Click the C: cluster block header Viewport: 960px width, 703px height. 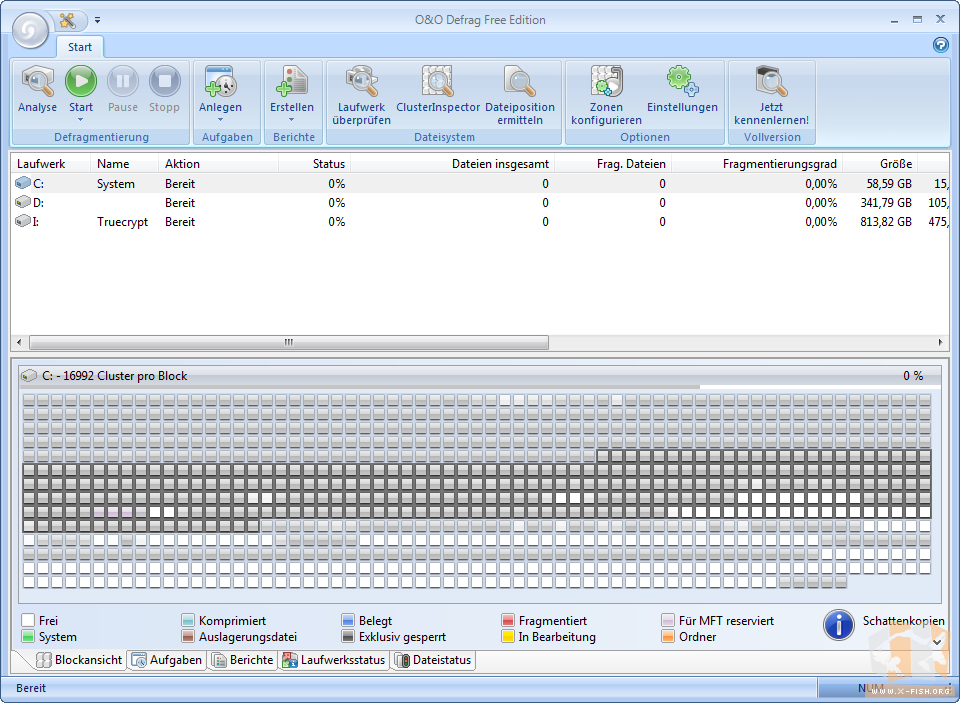pos(480,376)
